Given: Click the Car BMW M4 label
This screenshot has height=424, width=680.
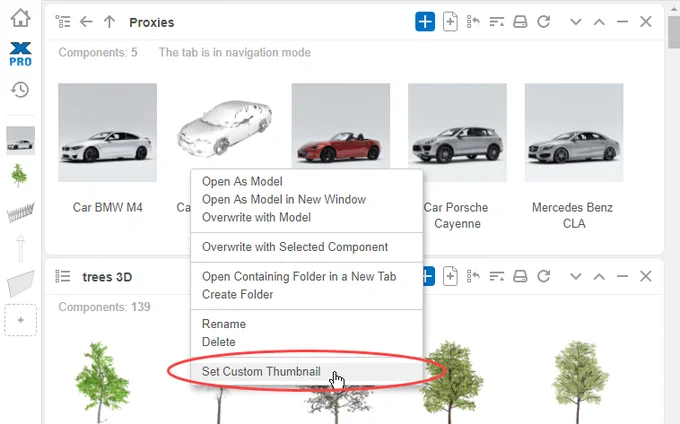Looking at the screenshot, I should click(108, 207).
